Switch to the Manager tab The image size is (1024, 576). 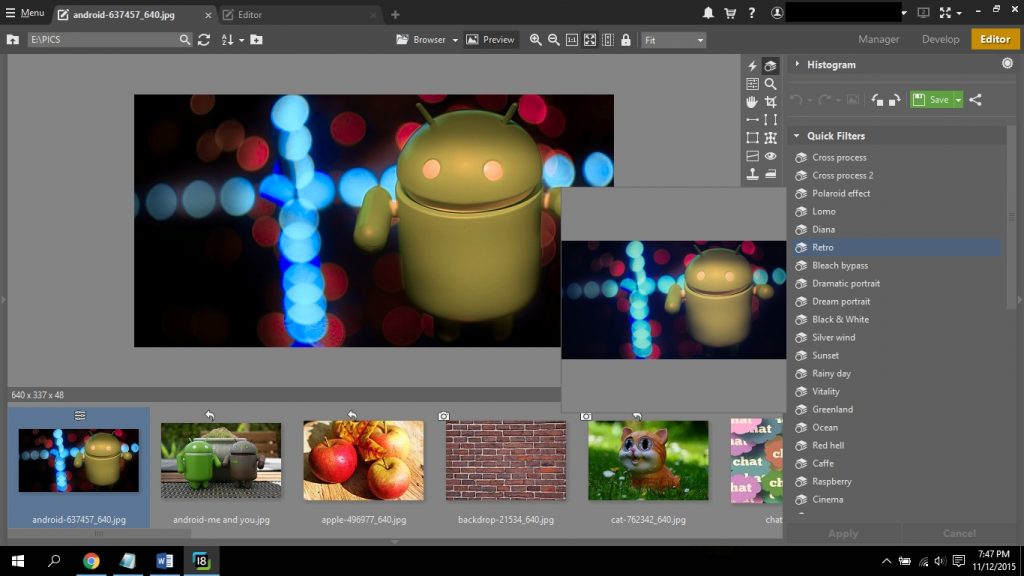pos(878,39)
